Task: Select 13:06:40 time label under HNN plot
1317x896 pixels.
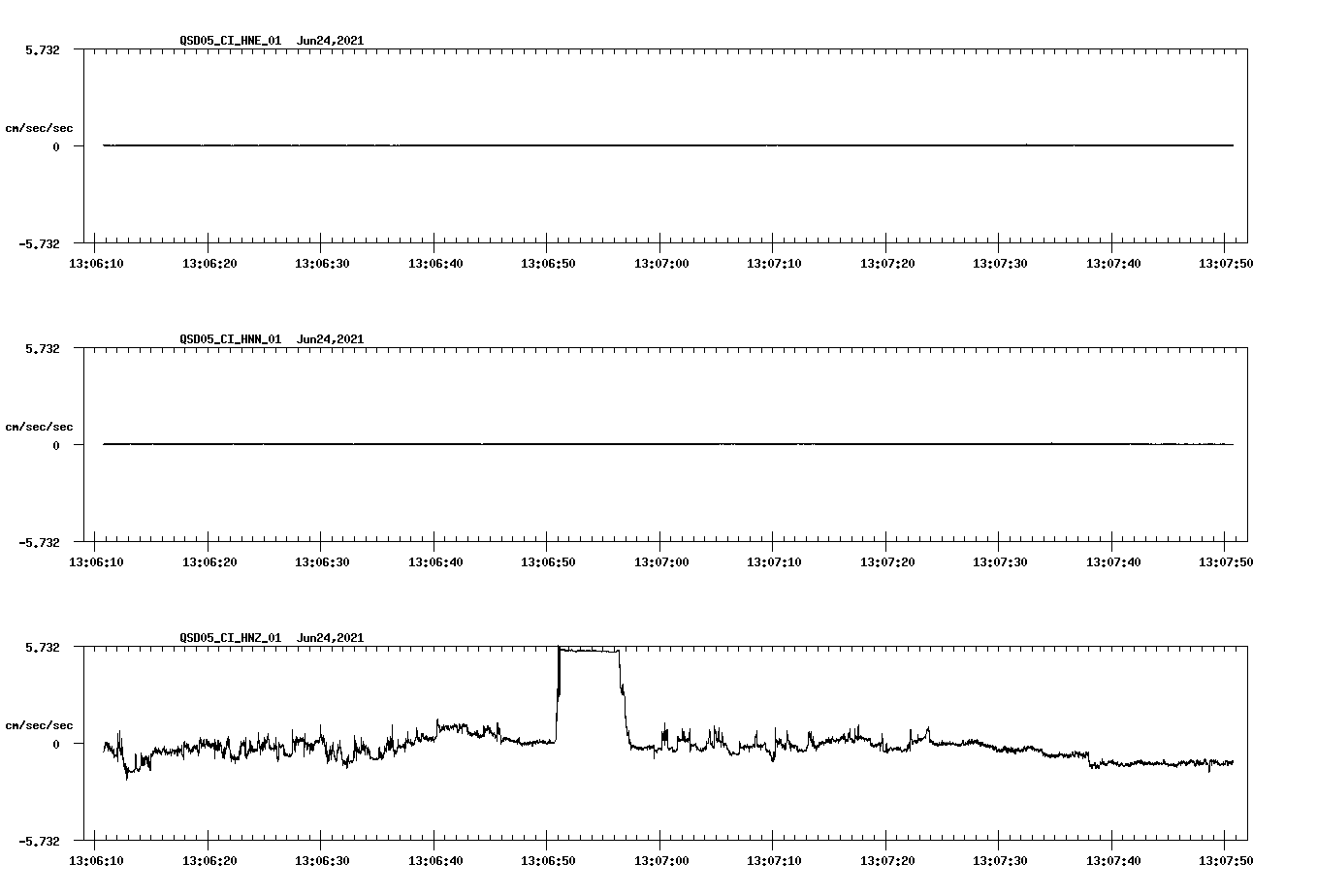Action: [434, 561]
